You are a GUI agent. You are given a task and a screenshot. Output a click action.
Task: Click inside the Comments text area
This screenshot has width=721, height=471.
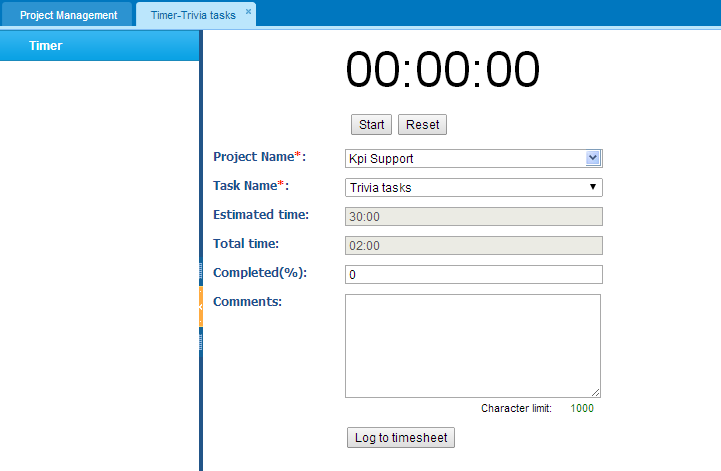(473, 345)
